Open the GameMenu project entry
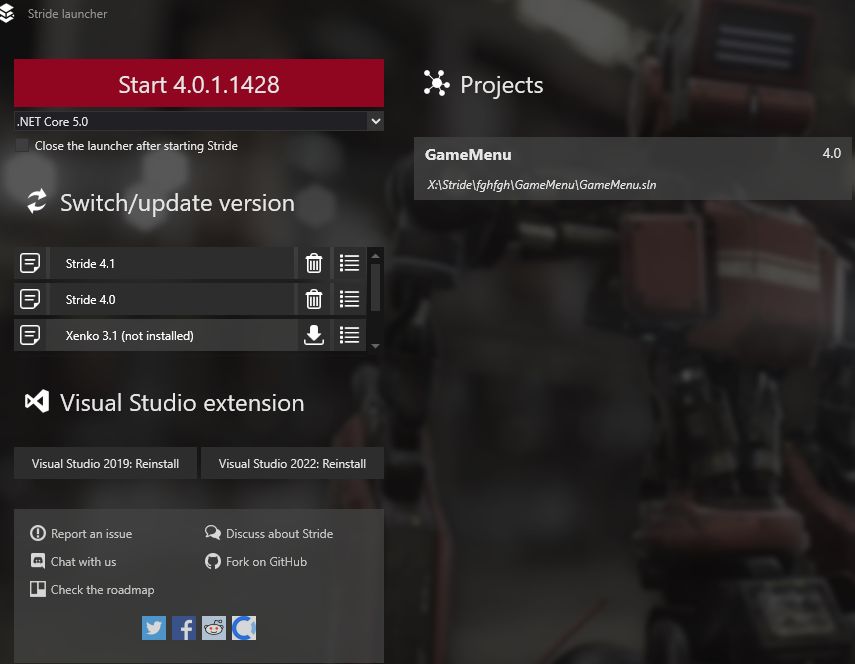Viewport: 855px width, 664px height. [x=633, y=168]
